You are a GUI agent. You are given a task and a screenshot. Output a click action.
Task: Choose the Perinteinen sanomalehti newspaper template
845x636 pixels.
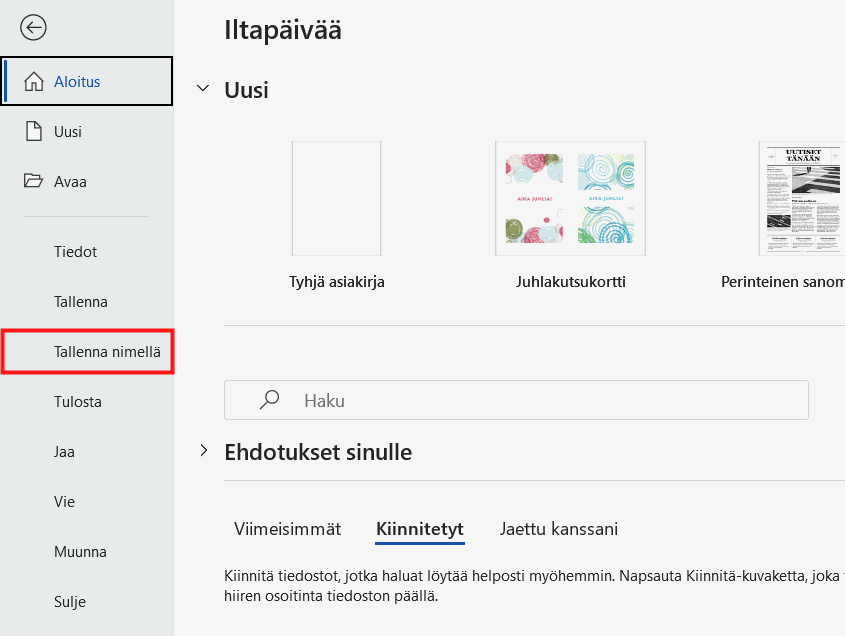click(x=802, y=198)
